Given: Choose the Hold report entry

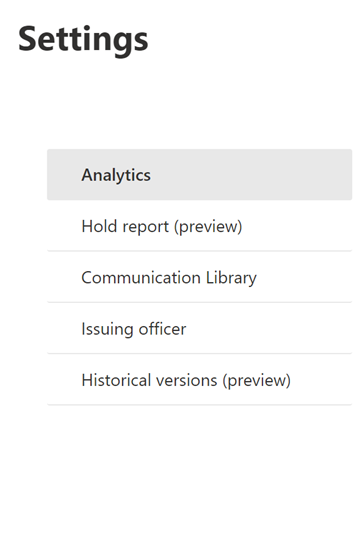Looking at the screenshot, I should (200, 226).
